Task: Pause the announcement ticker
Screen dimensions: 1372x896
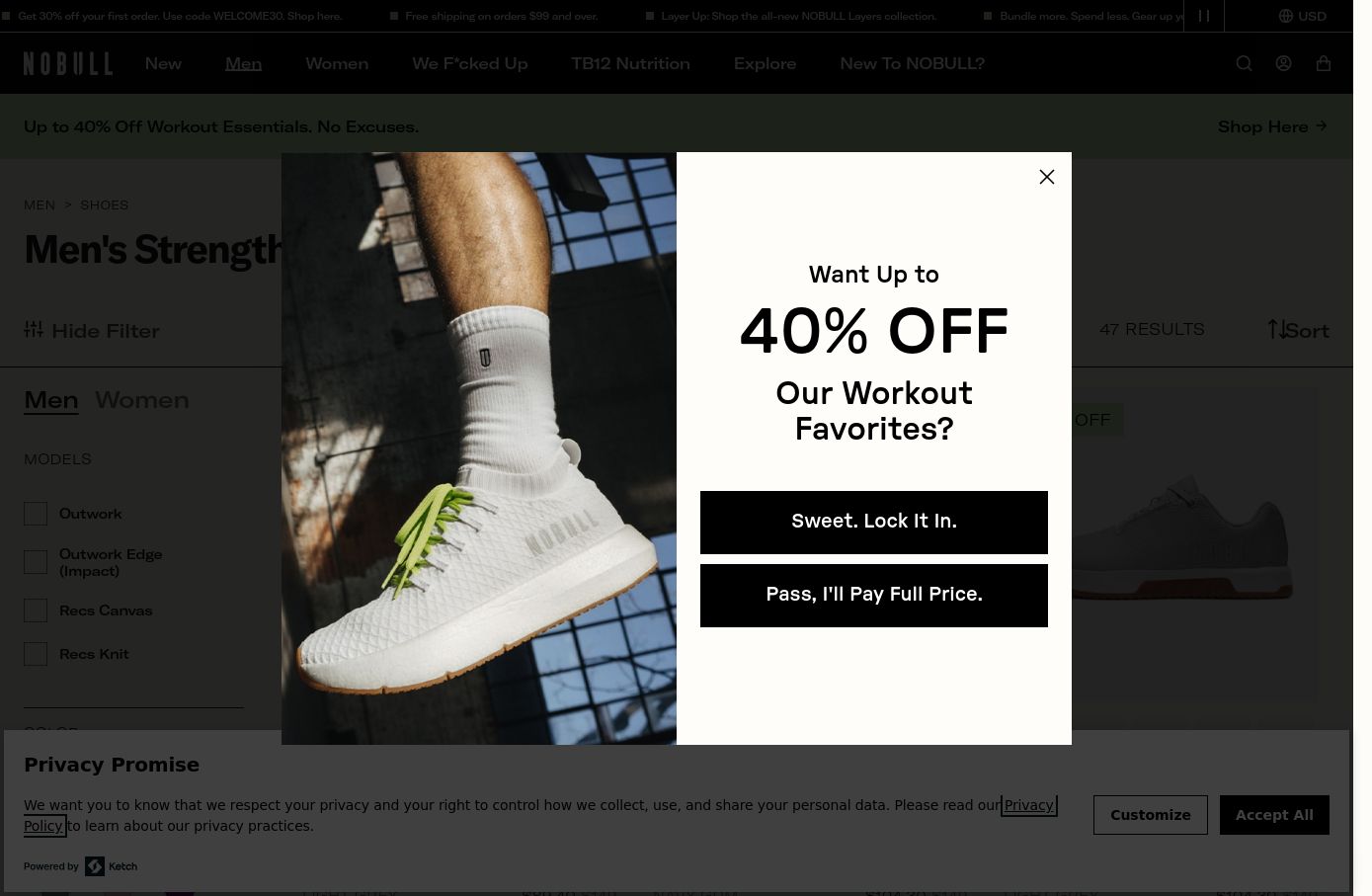Action: (1204, 16)
